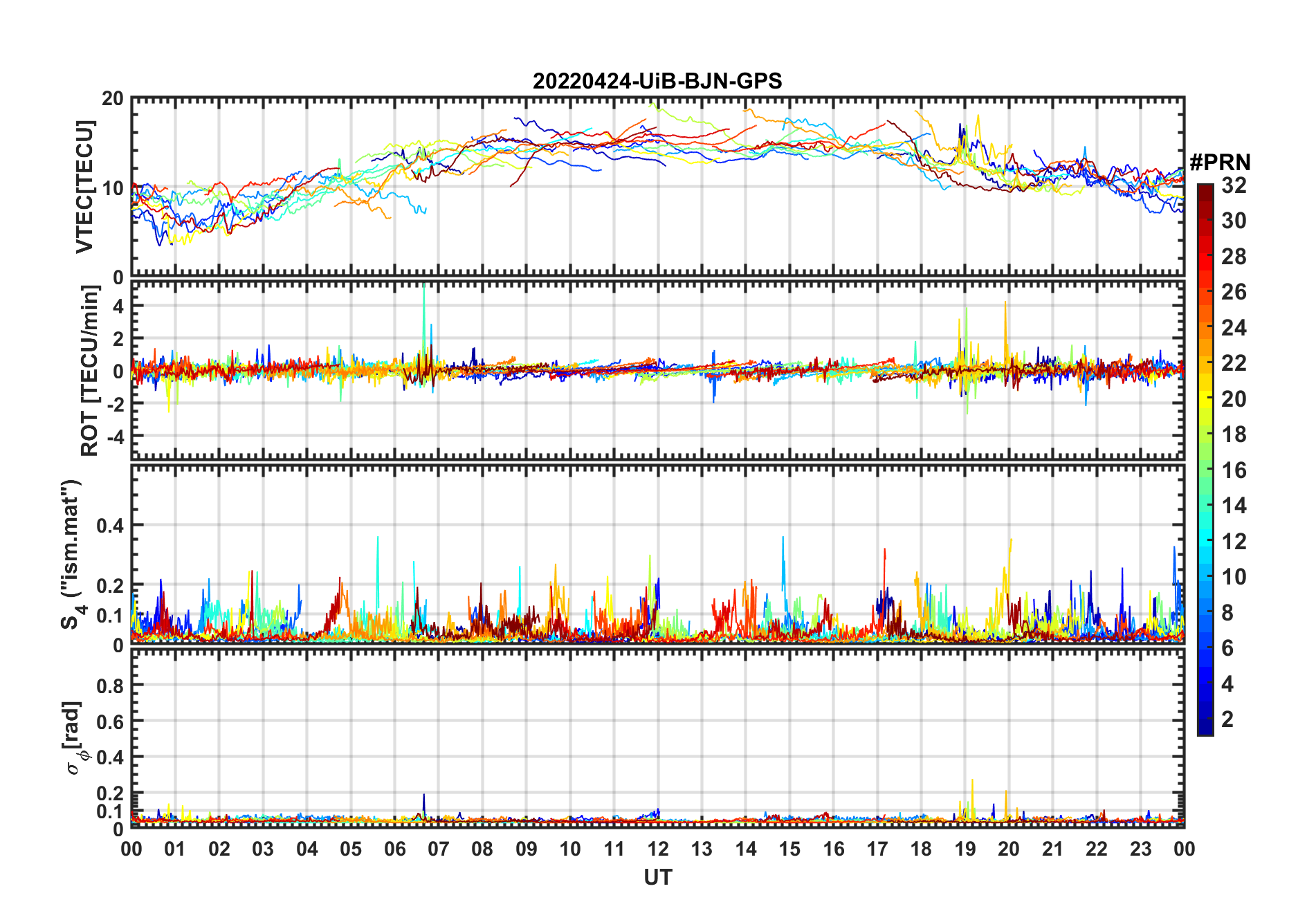This screenshot has height=920, width=1316.
Task: Click x-axis tick label 04
Action: 307,849
